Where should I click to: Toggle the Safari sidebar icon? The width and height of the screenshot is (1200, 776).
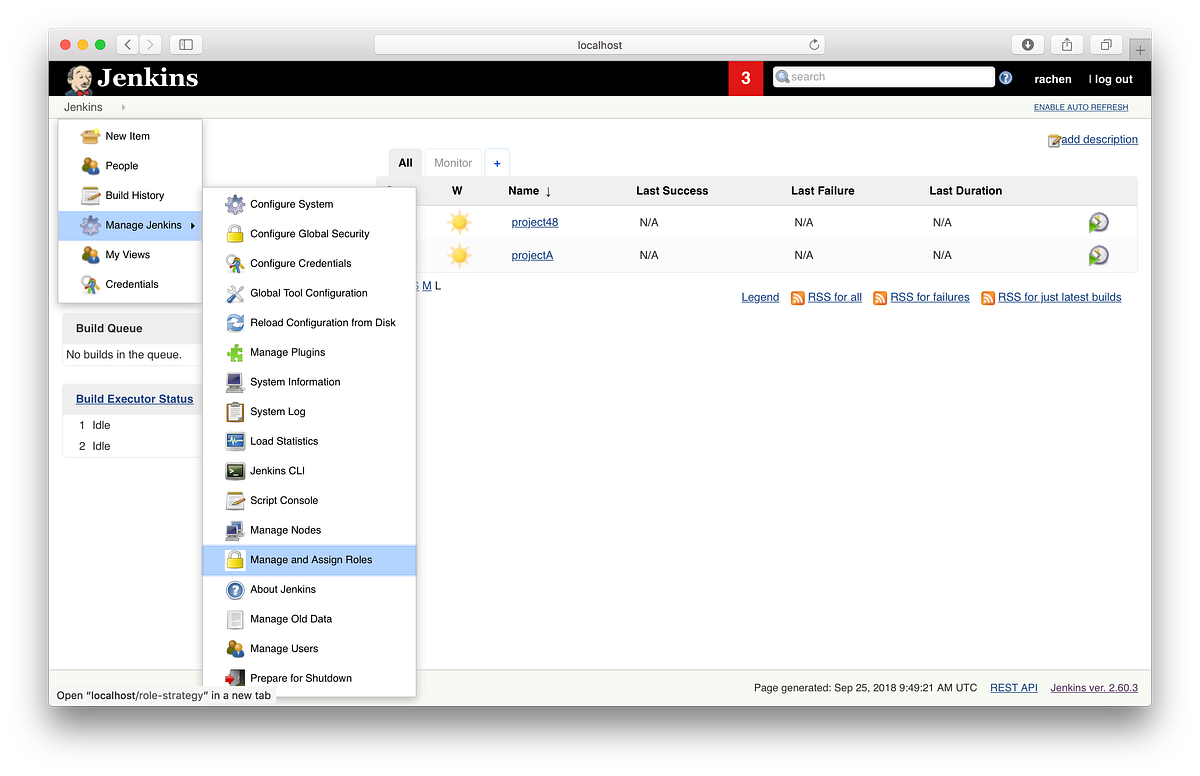coord(185,44)
